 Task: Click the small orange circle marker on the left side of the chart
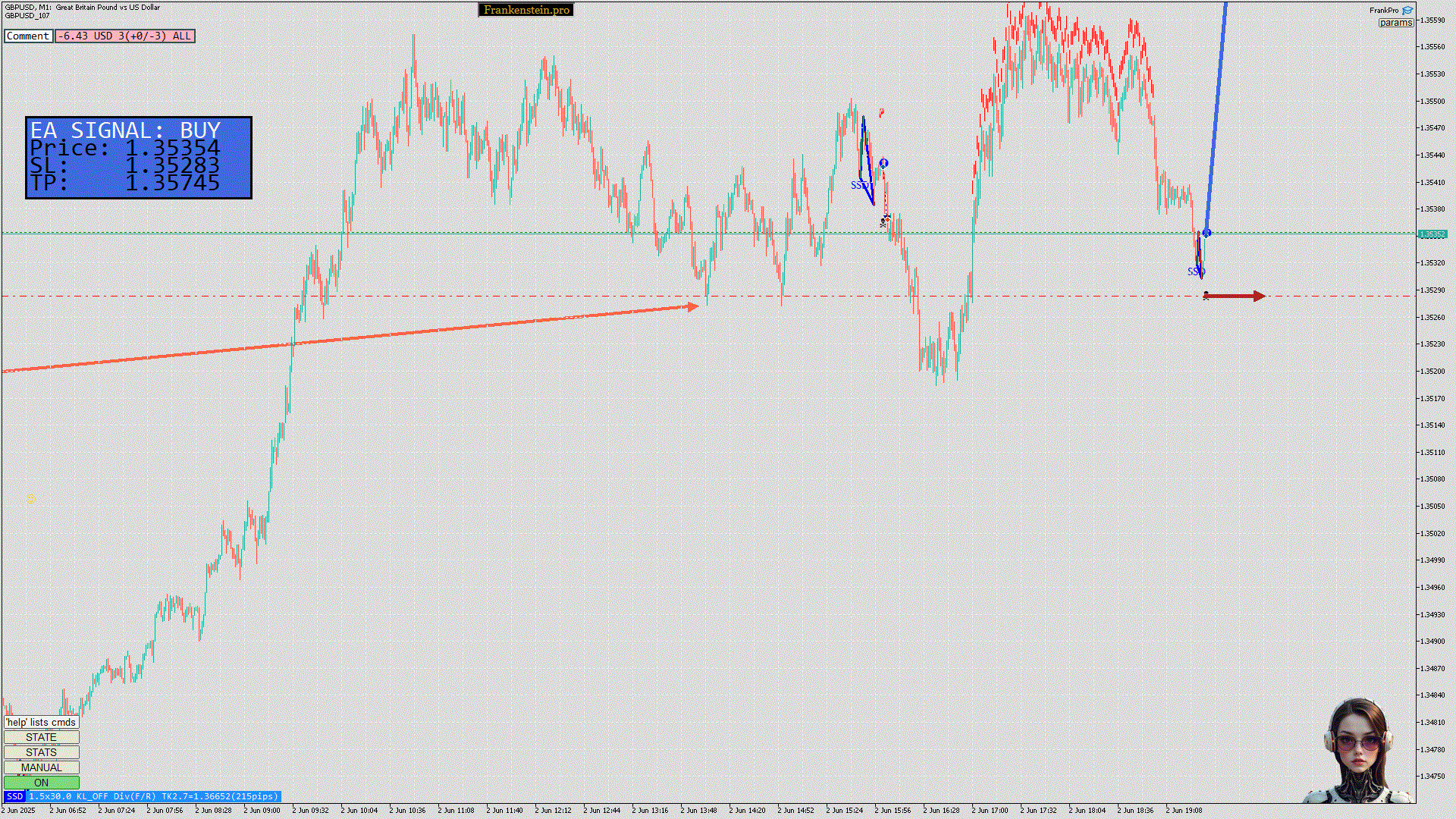pos(31,498)
